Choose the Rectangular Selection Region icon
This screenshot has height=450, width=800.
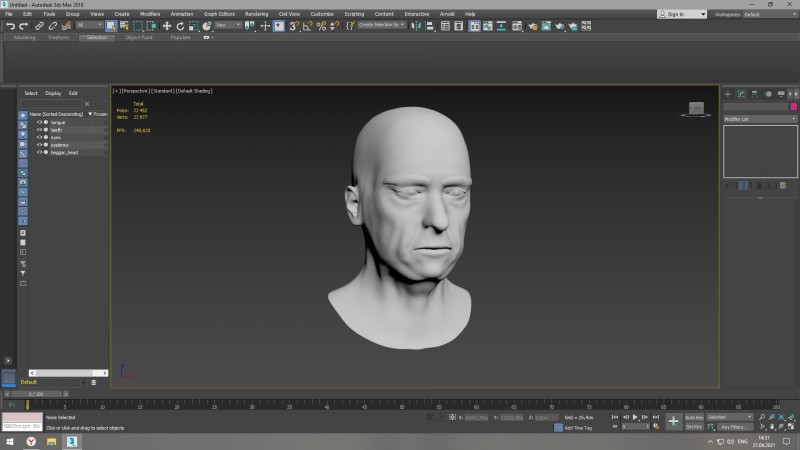(138, 26)
